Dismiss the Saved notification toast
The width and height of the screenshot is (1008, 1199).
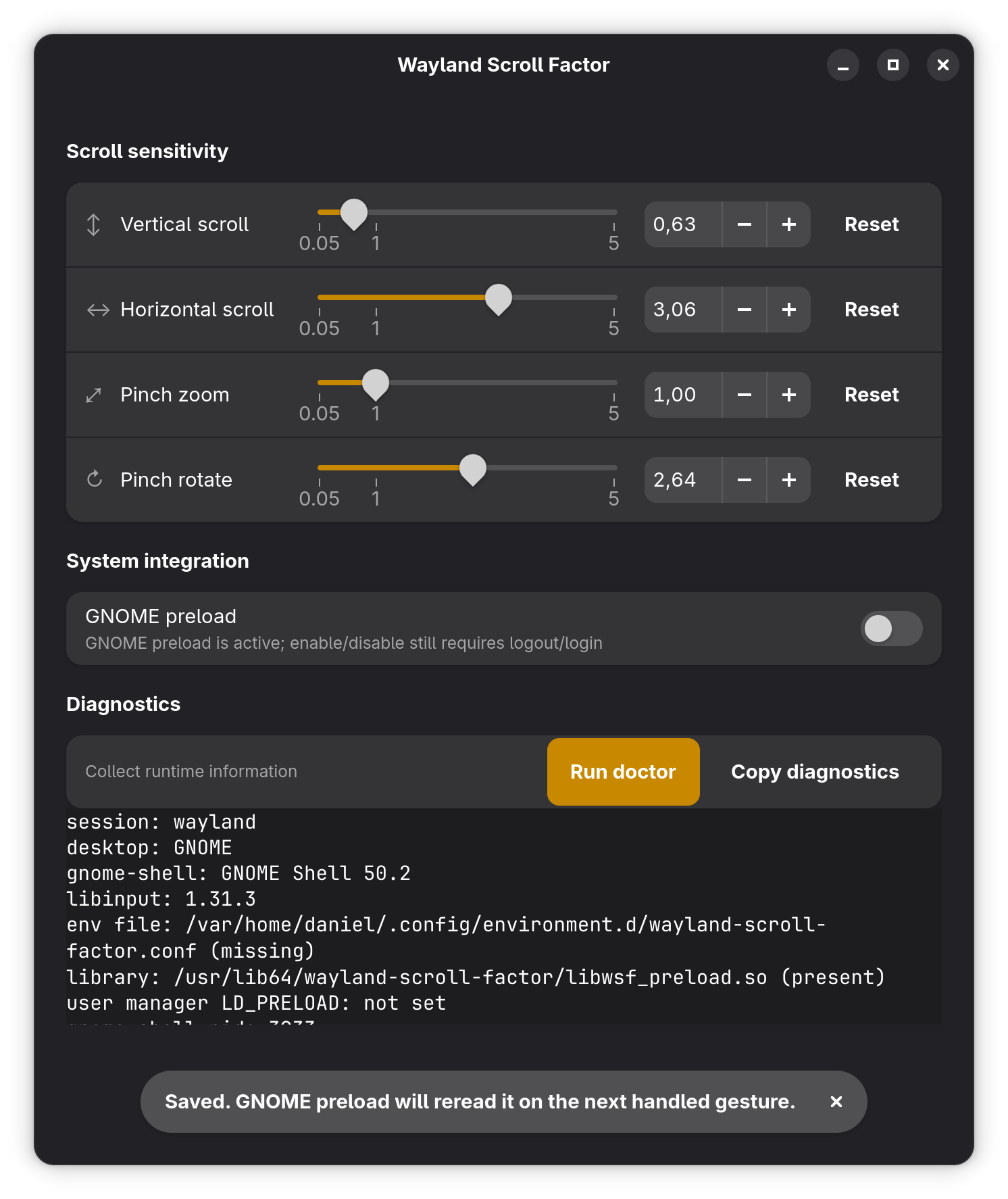tap(836, 1102)
